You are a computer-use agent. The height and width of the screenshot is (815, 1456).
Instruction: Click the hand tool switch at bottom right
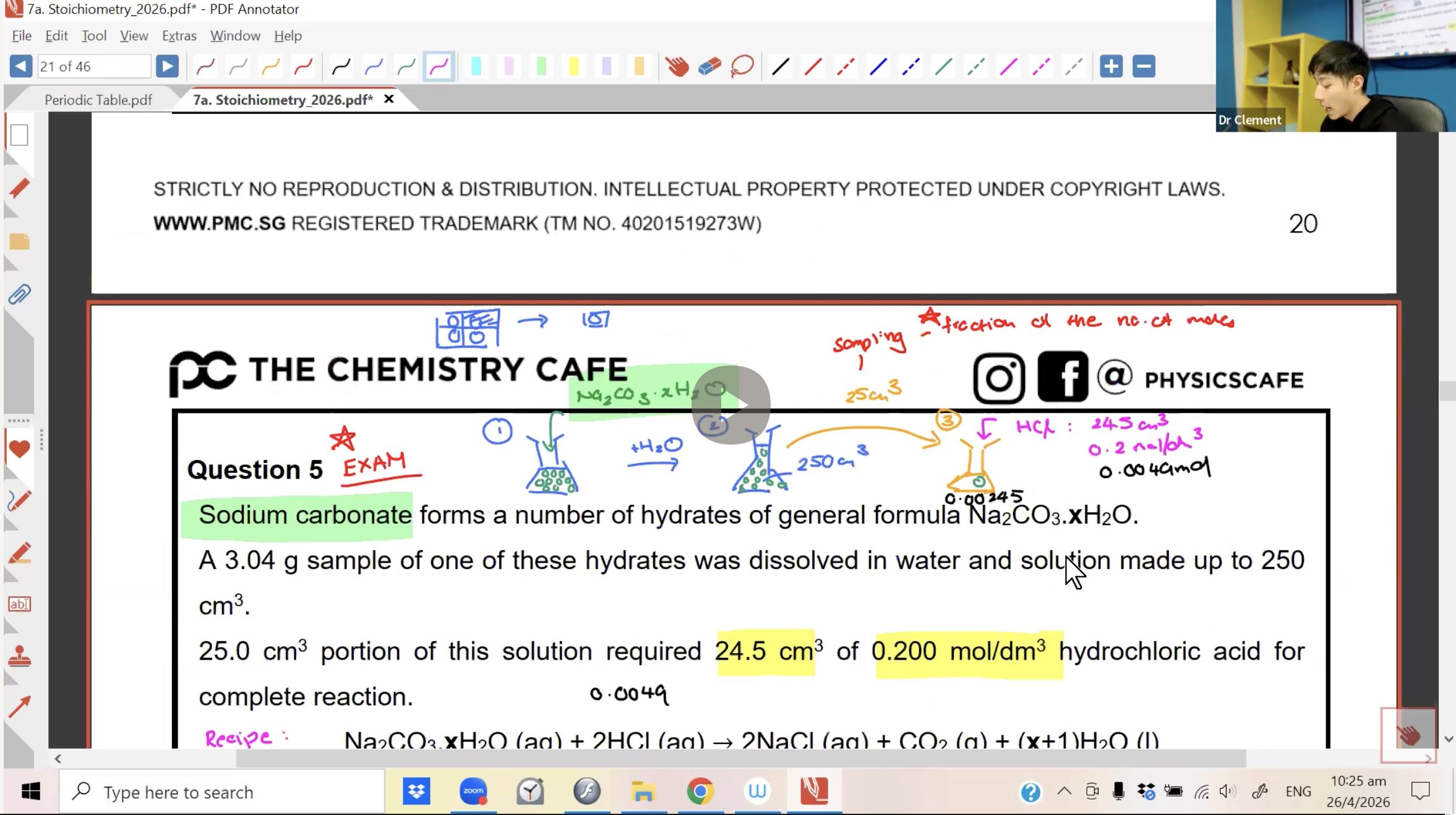(x=1408, y=735)
